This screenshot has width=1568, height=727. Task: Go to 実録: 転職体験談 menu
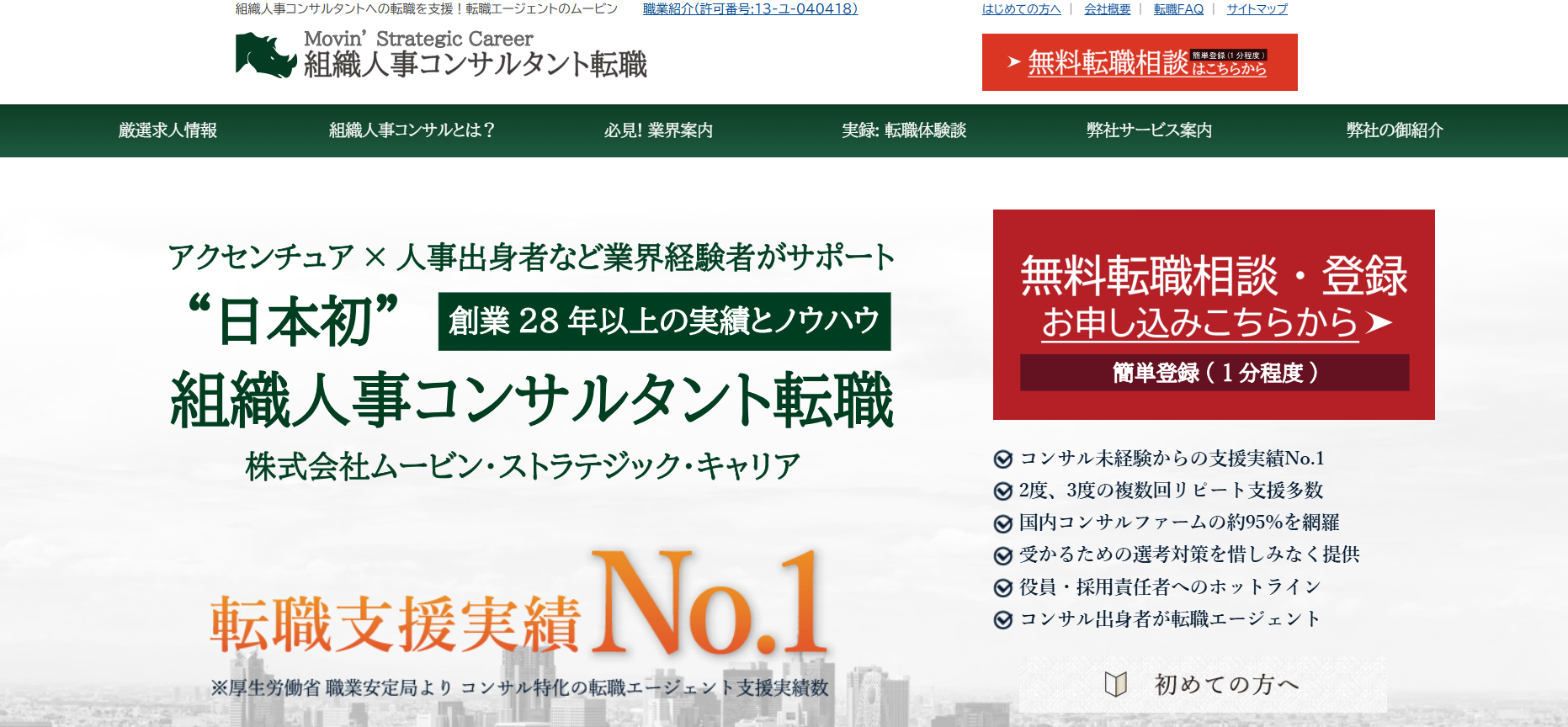[x=904, y=130]
